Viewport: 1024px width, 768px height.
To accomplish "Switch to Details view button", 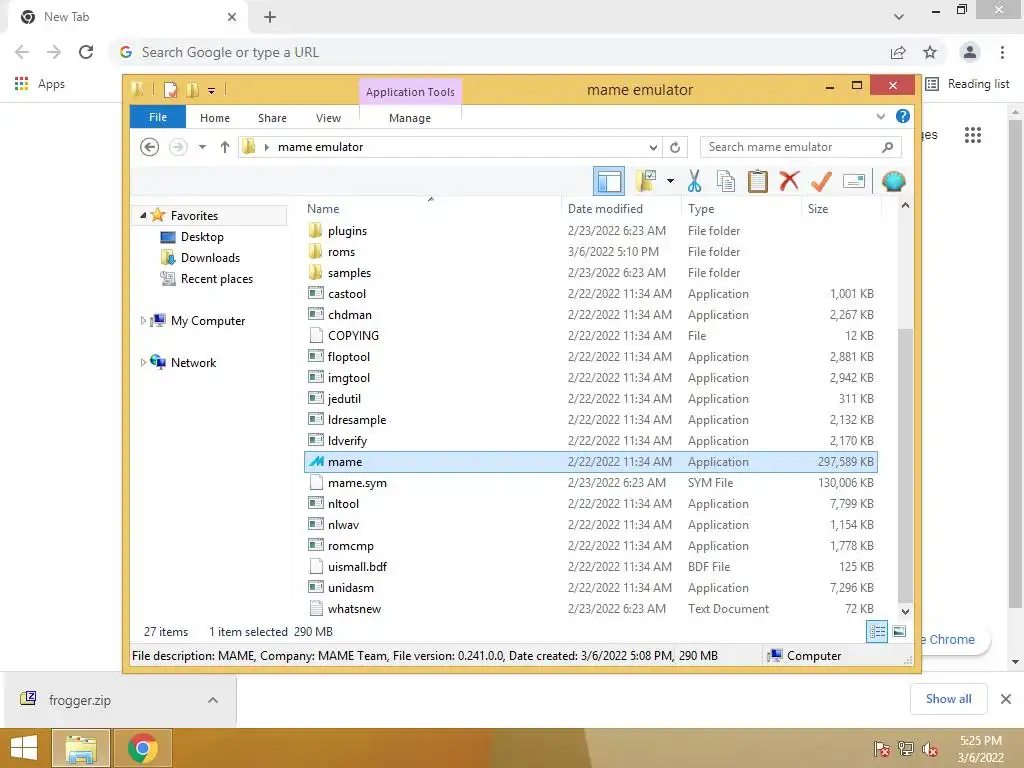I will click(876, 632).
